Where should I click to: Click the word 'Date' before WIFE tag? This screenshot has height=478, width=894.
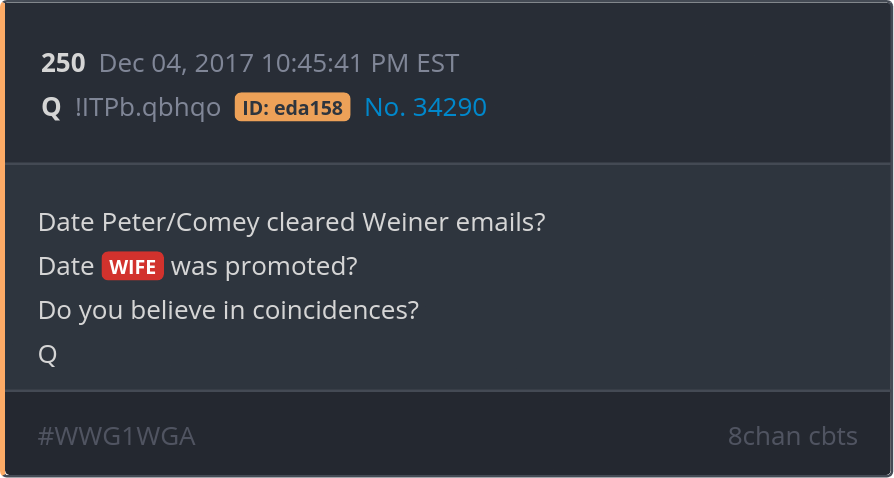click(x=66, y=267)
